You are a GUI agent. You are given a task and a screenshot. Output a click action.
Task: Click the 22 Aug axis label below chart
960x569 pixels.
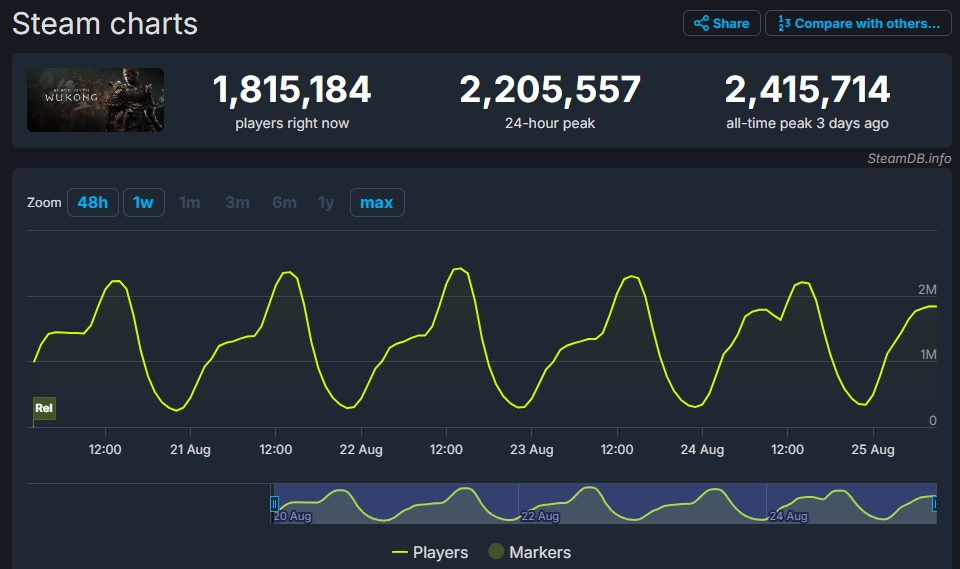point(361,450)
